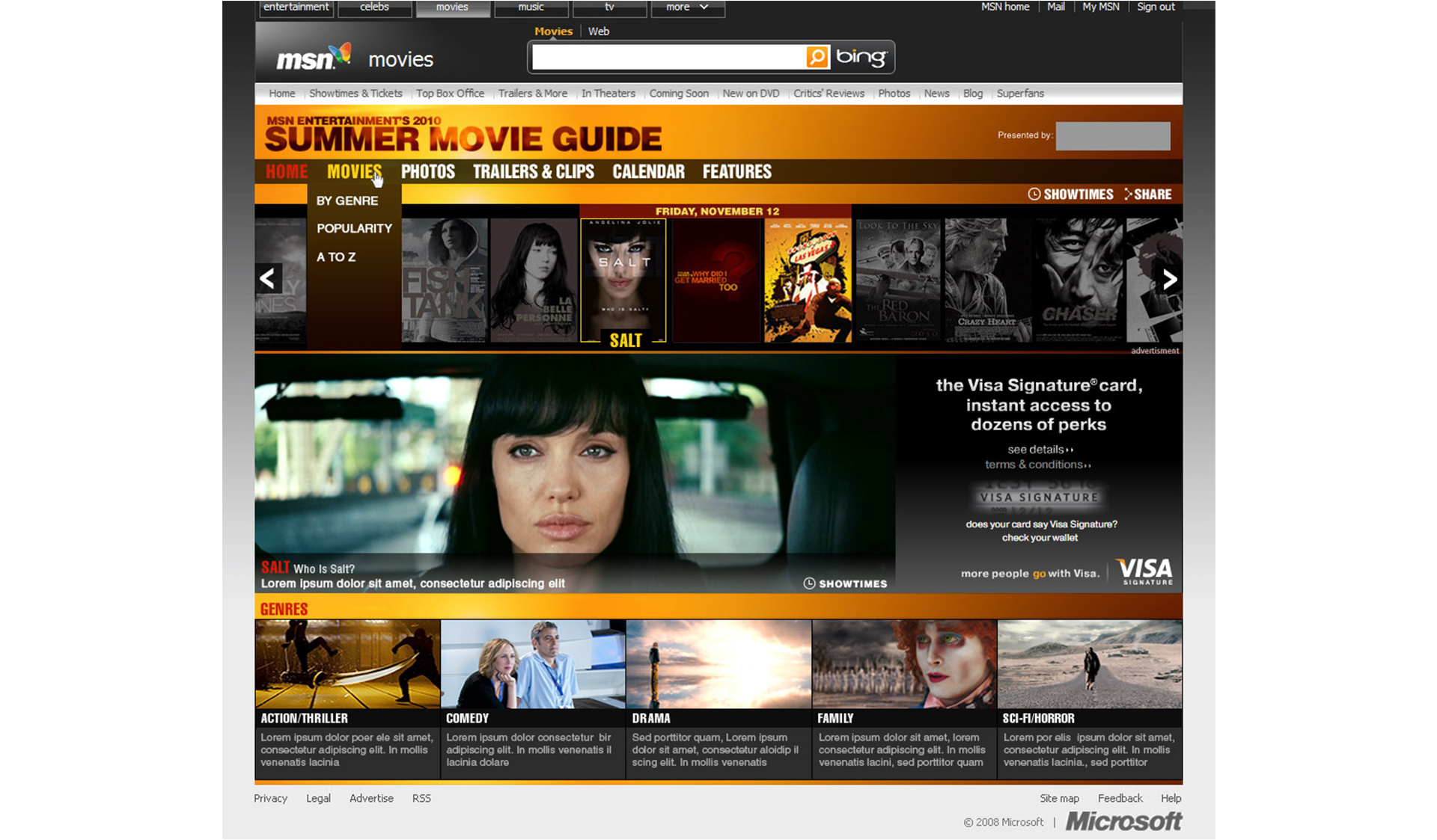Screen dimensions: 1437x840
Task: Open Critics' Reviews
Action: [x=829, y=93]
